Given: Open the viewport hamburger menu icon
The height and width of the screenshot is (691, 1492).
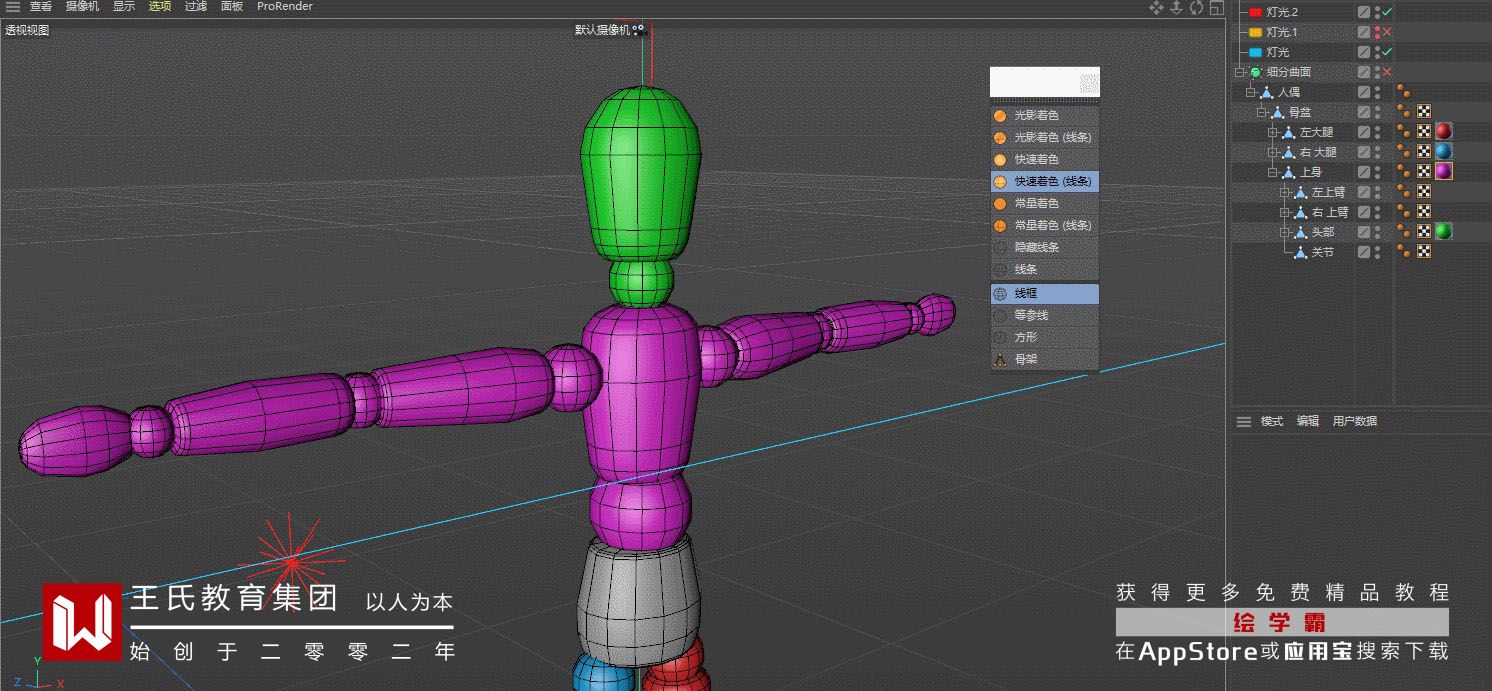Looking at the screenshot, I should (x=12, y=6).
